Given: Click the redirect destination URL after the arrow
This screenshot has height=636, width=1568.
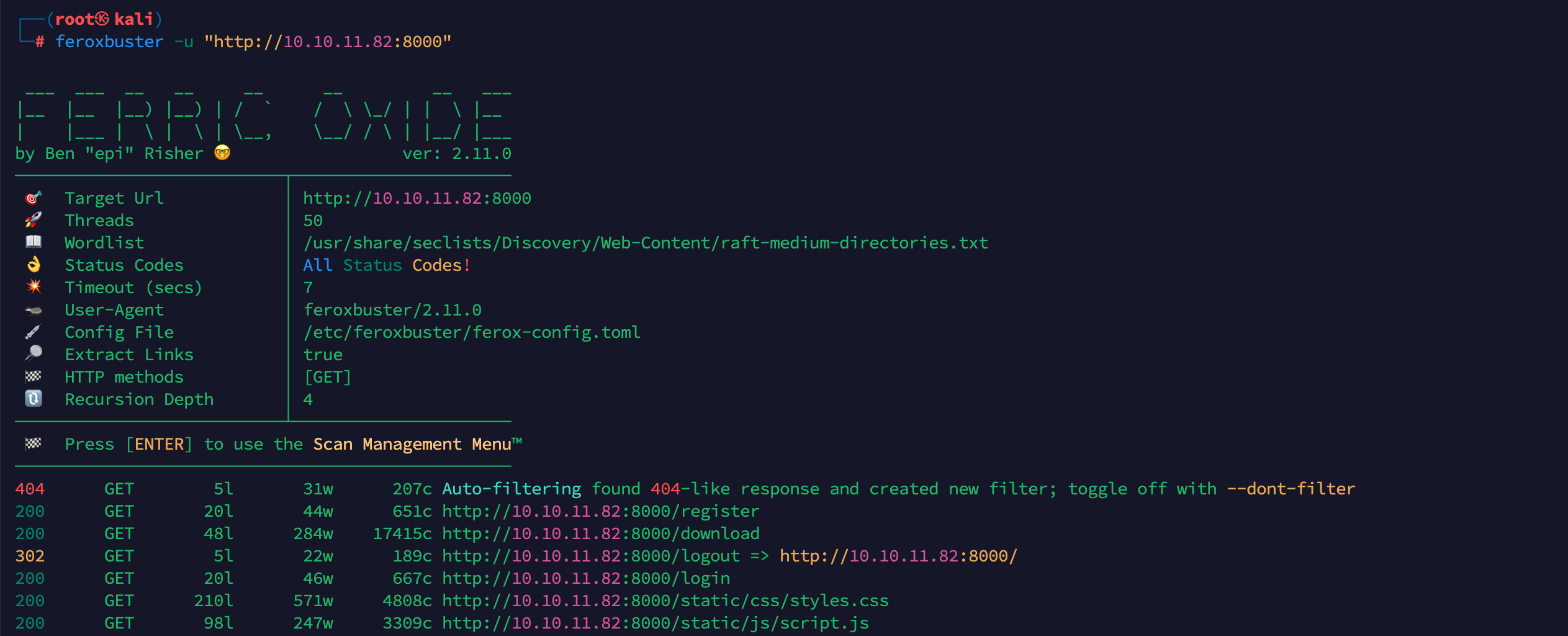Looking at the screenshot, I should 899,556.
